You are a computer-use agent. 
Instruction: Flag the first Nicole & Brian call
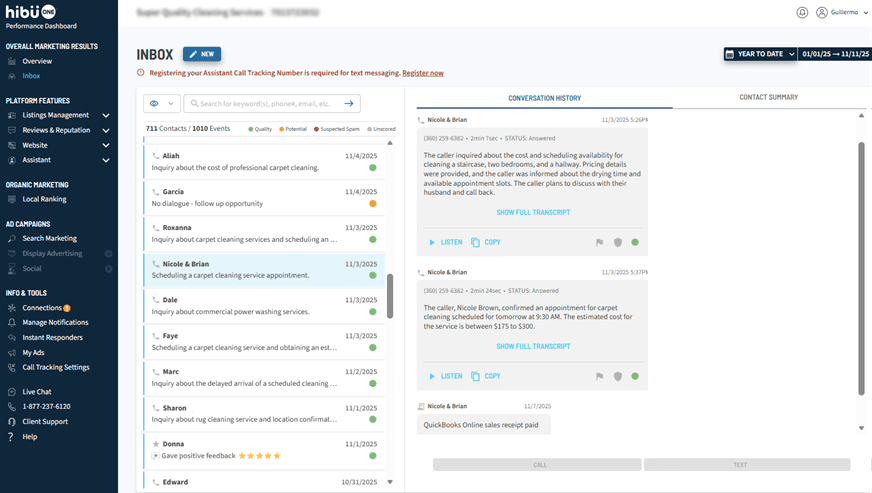tap(600, 242)
